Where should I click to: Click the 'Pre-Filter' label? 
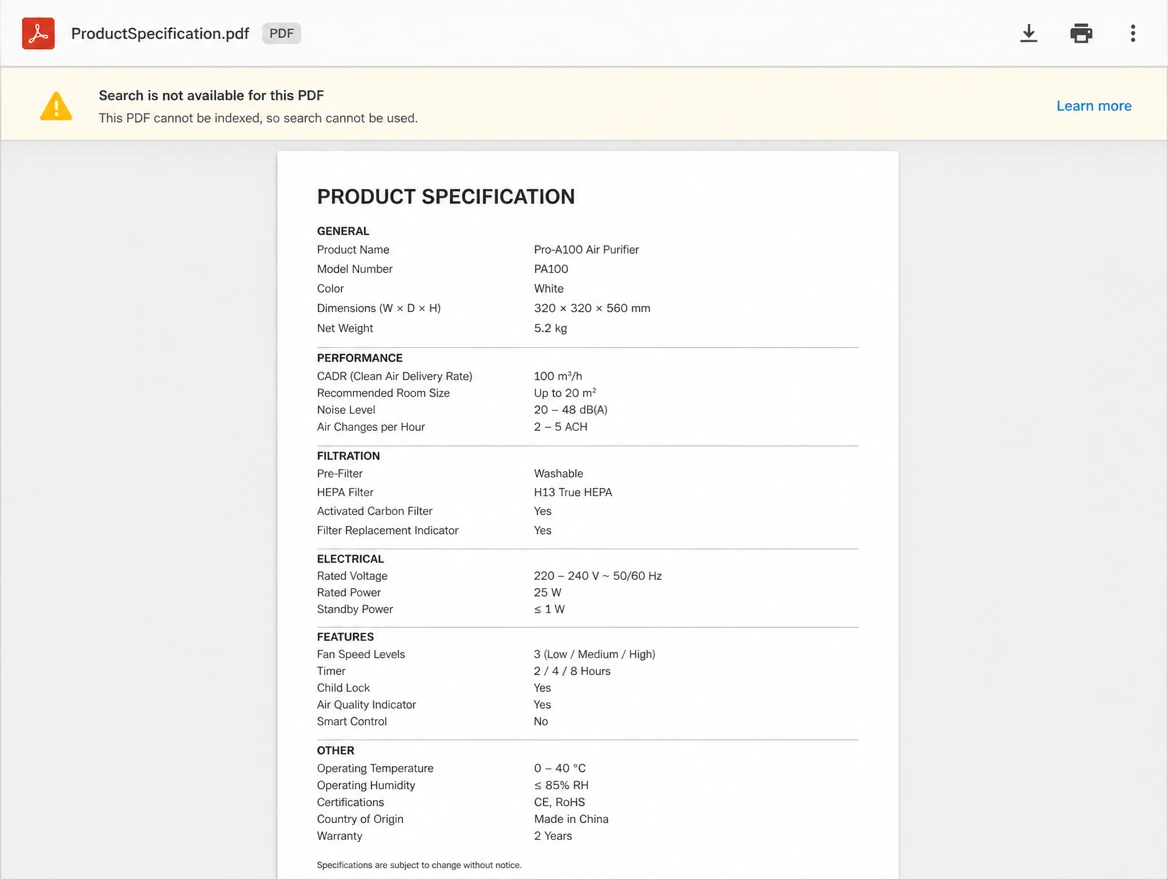[x=340, y=473]
